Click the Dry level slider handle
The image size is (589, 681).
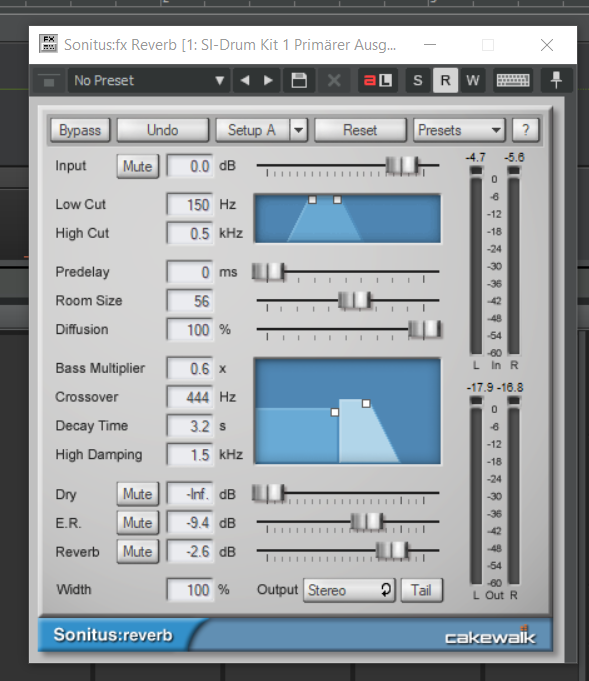coord(268,493)
